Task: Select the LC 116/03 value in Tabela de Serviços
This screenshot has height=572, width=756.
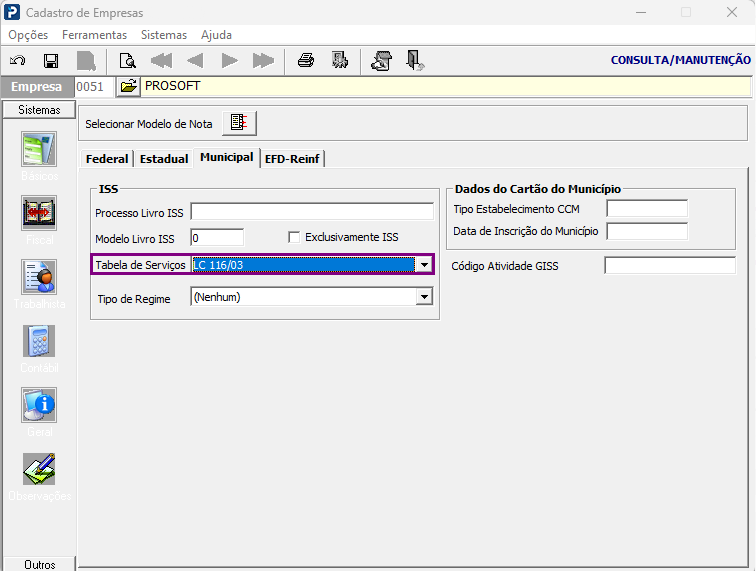Action: pos(303,265)
